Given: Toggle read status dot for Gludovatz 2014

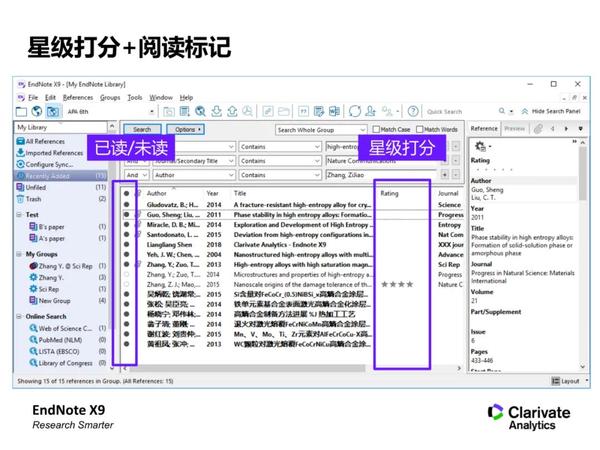Looking at the screenshot, I should point(126,204).
